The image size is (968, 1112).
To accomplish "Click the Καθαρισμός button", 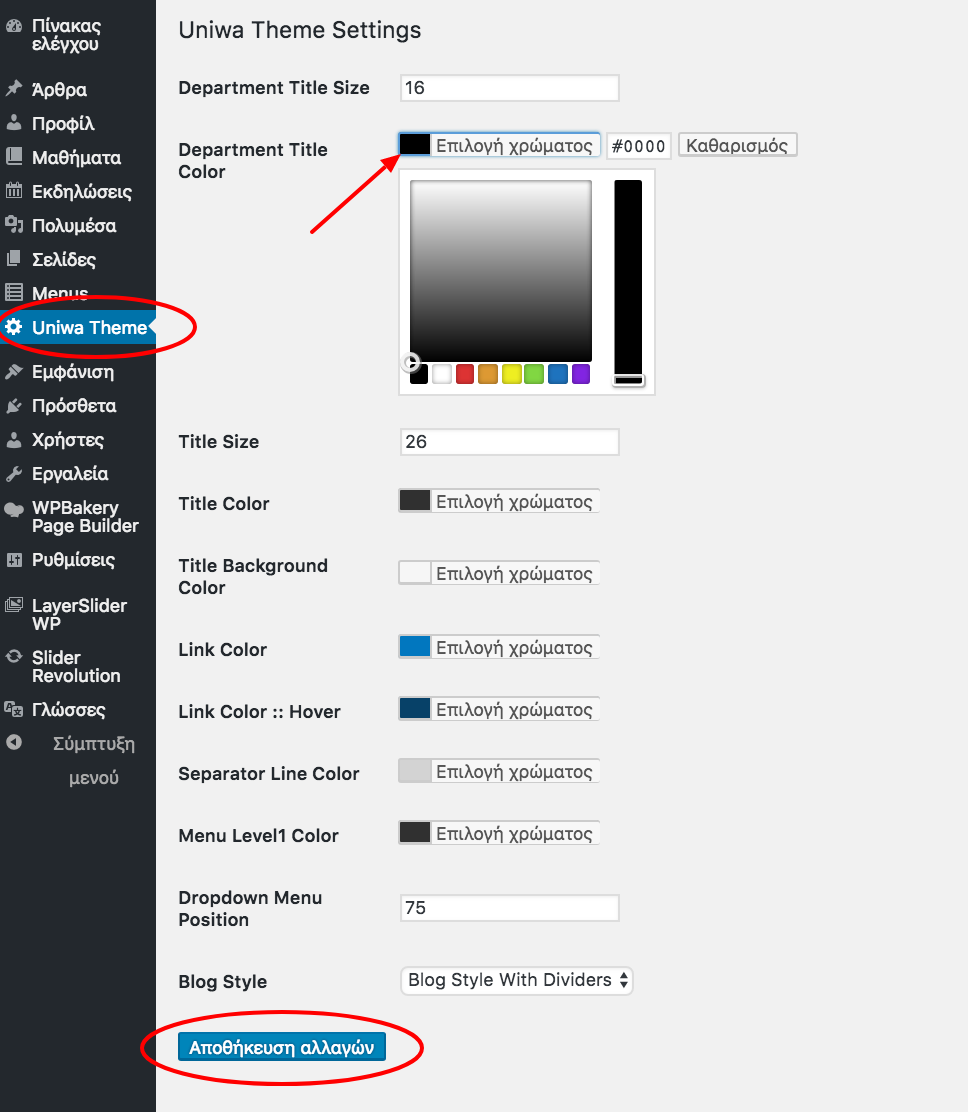I will tap(737, 145).
